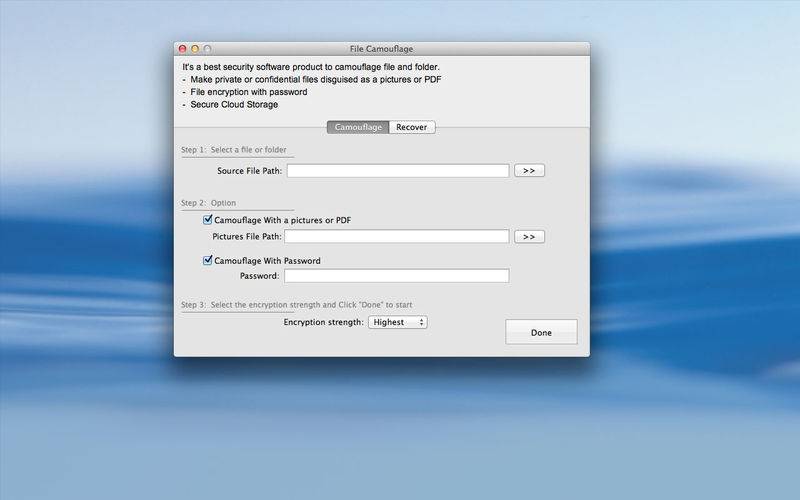Image resolution: width=800 pixels, height=500 pixels.
Task: Click the Encryption strength label
Action: [323, 322]
